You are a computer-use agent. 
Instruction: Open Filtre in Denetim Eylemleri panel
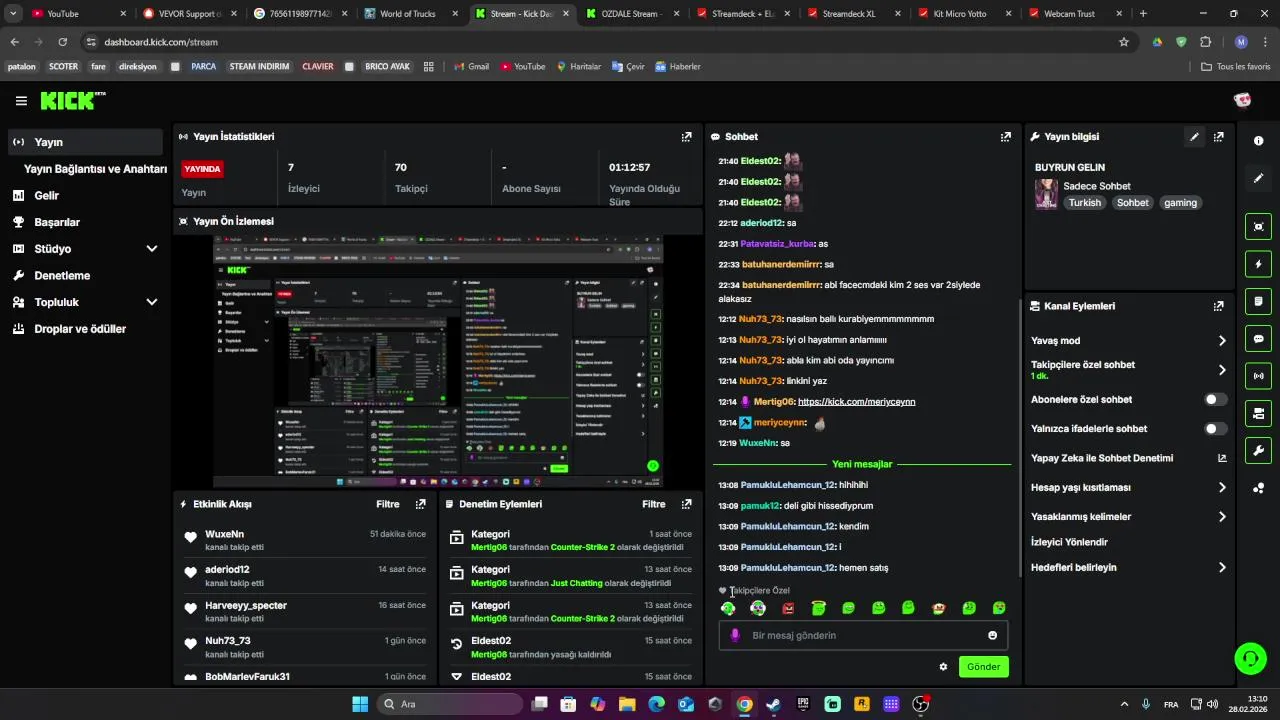pos(653,504)
